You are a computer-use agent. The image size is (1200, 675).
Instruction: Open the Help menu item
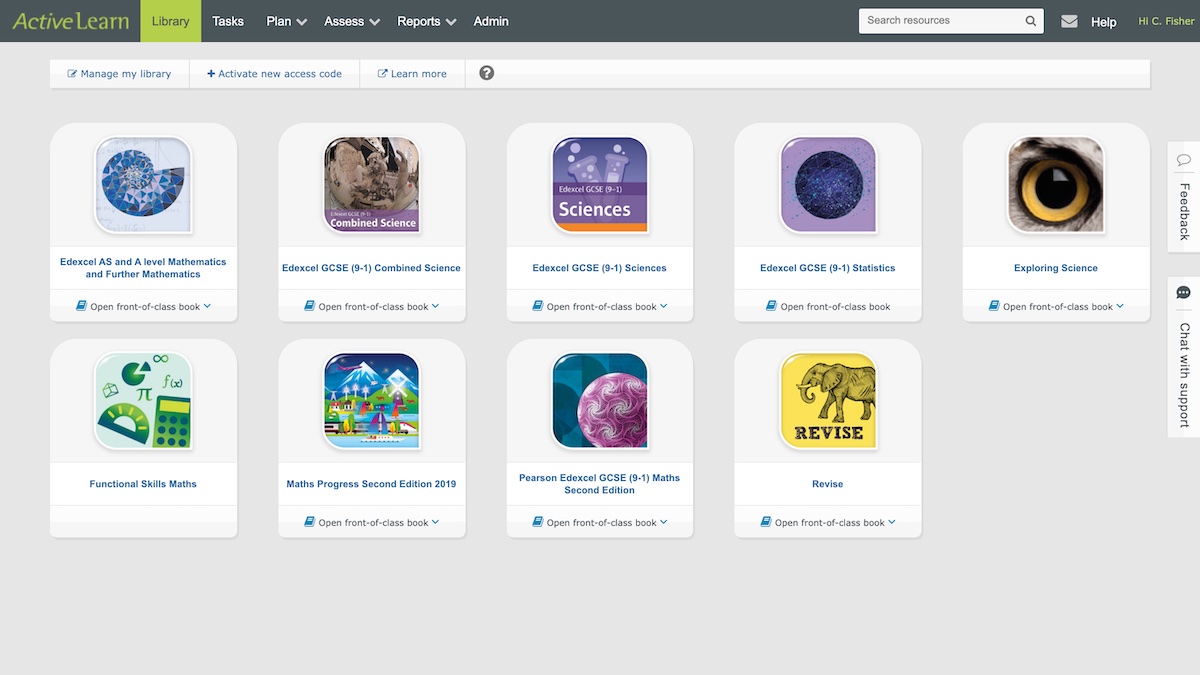point(1104,22)
